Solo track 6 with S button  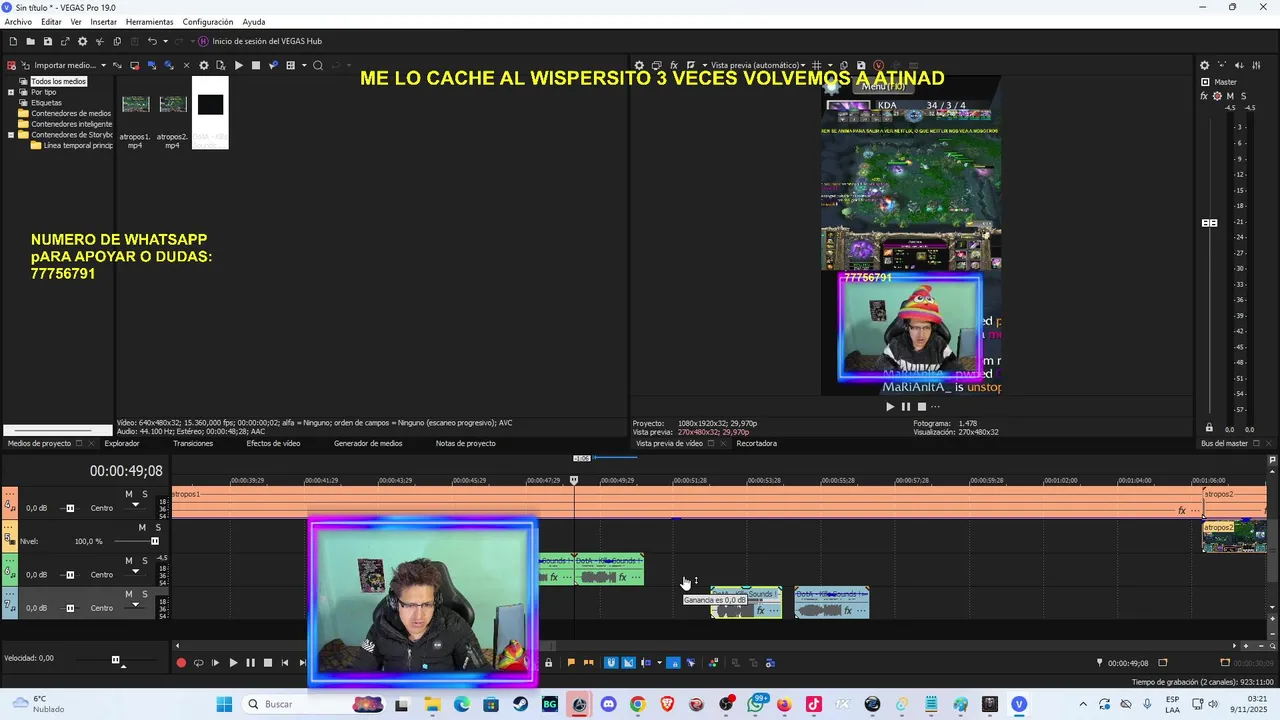click(145, 560)
